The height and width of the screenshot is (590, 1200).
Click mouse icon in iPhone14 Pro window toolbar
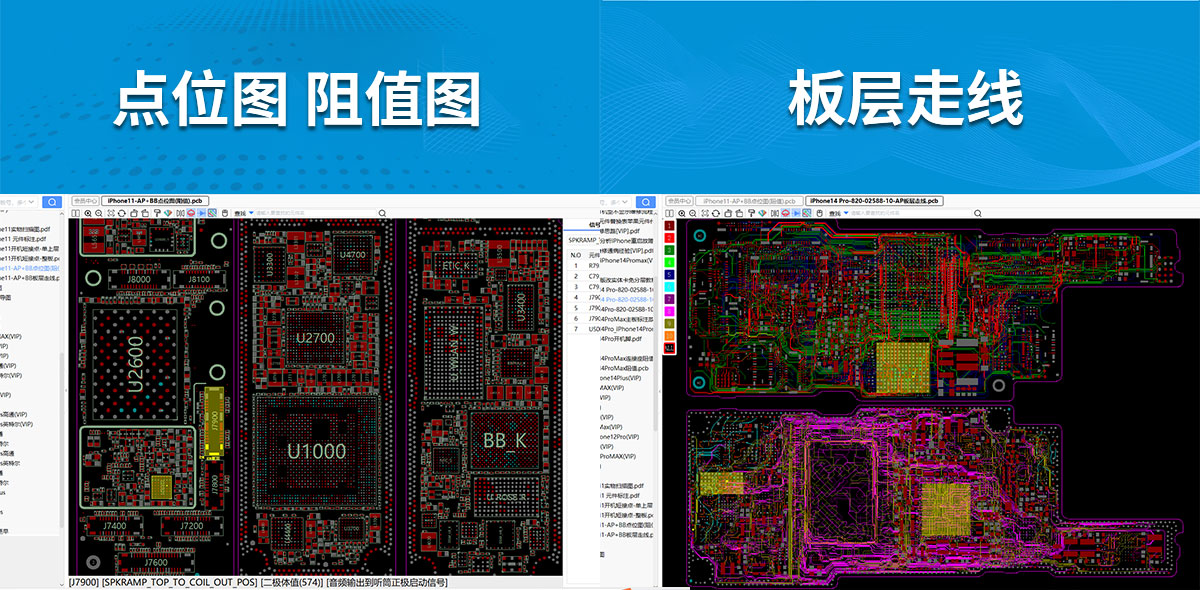820,213
